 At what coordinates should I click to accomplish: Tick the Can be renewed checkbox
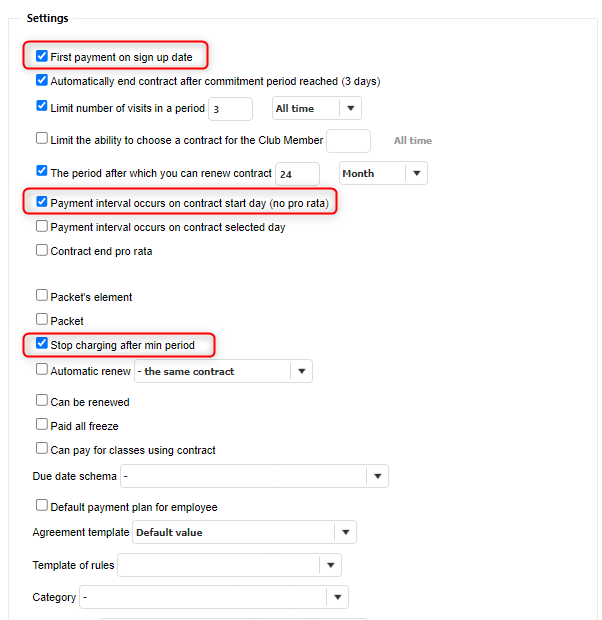pos(42,402)
